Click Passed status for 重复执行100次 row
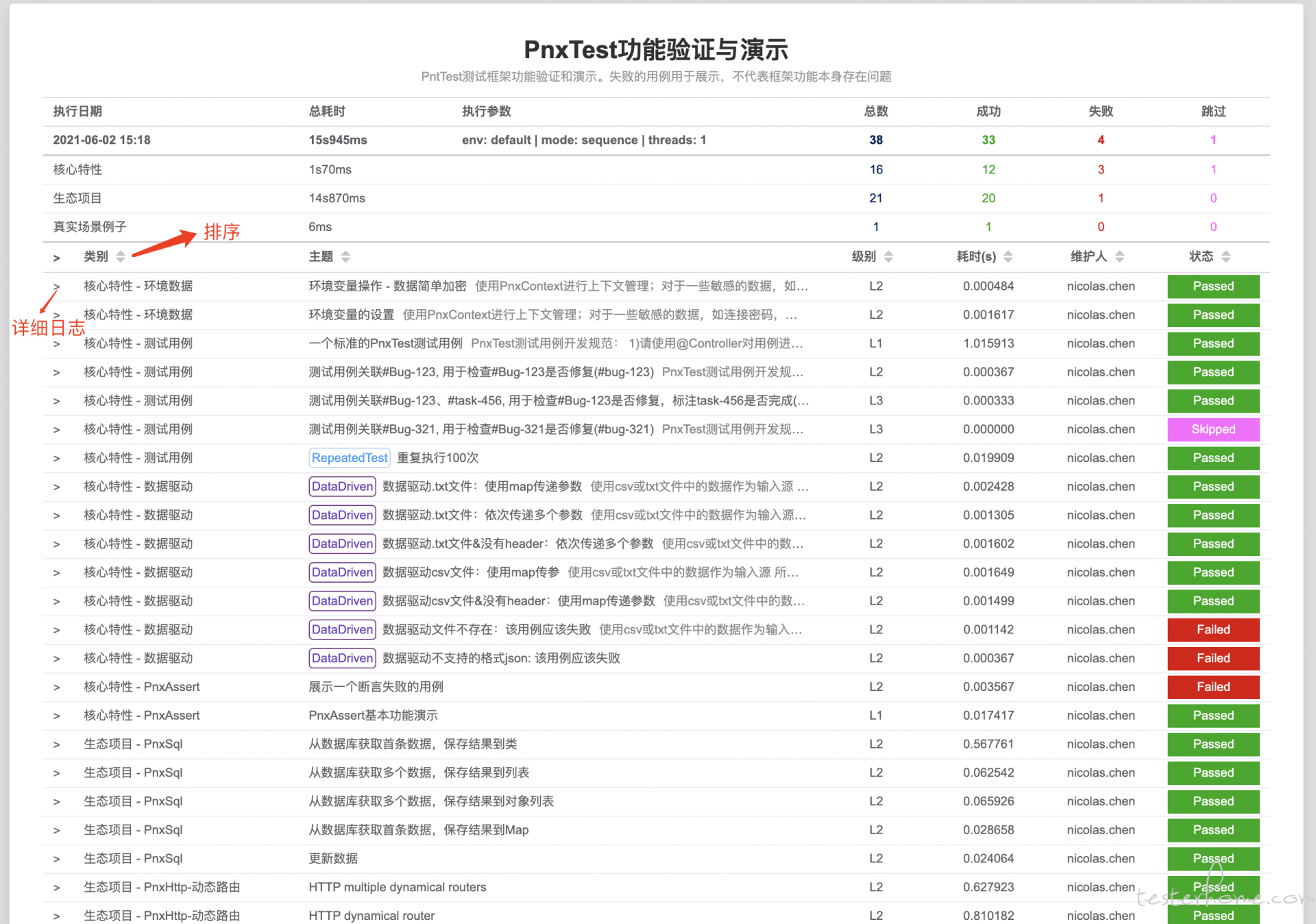The image size is (1316, 924). pos(1213,458)
